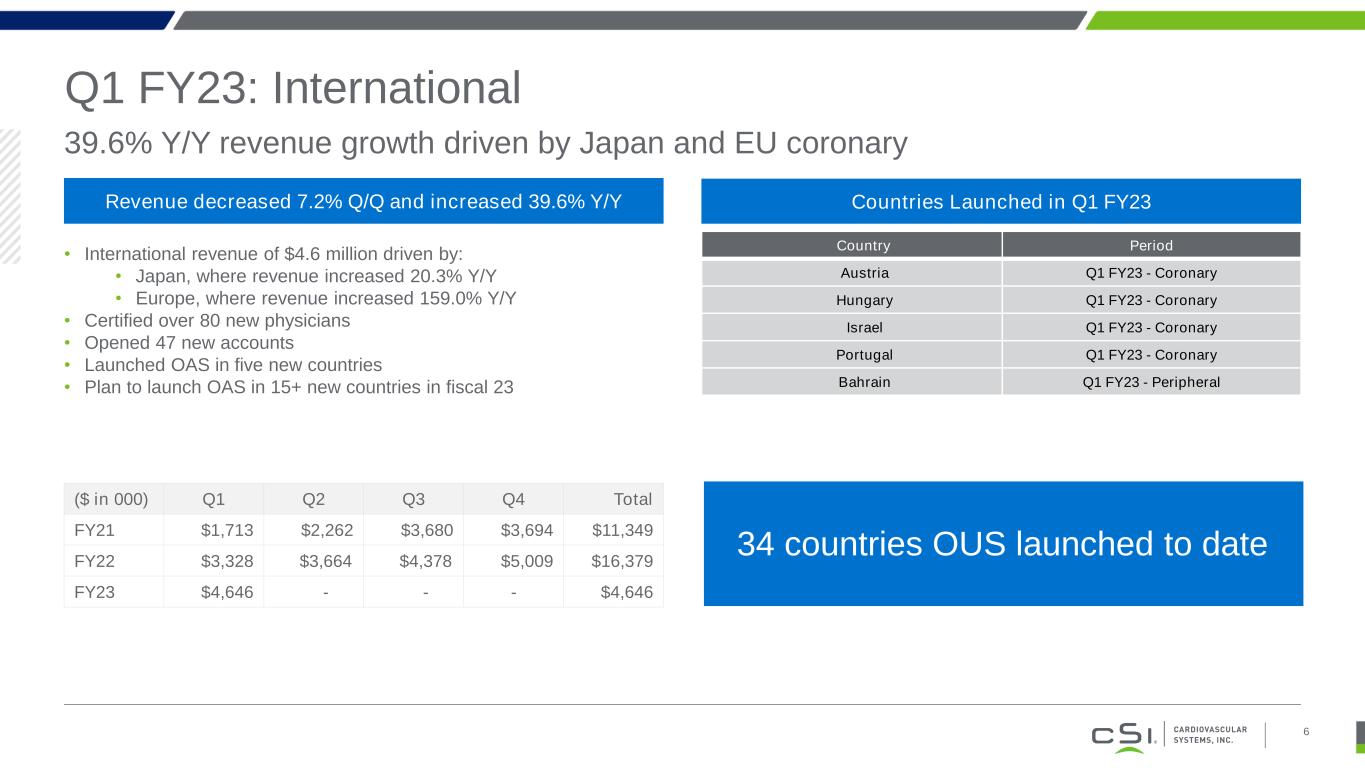
Task: Click the Israel country cell
Action: pos(851,327)
